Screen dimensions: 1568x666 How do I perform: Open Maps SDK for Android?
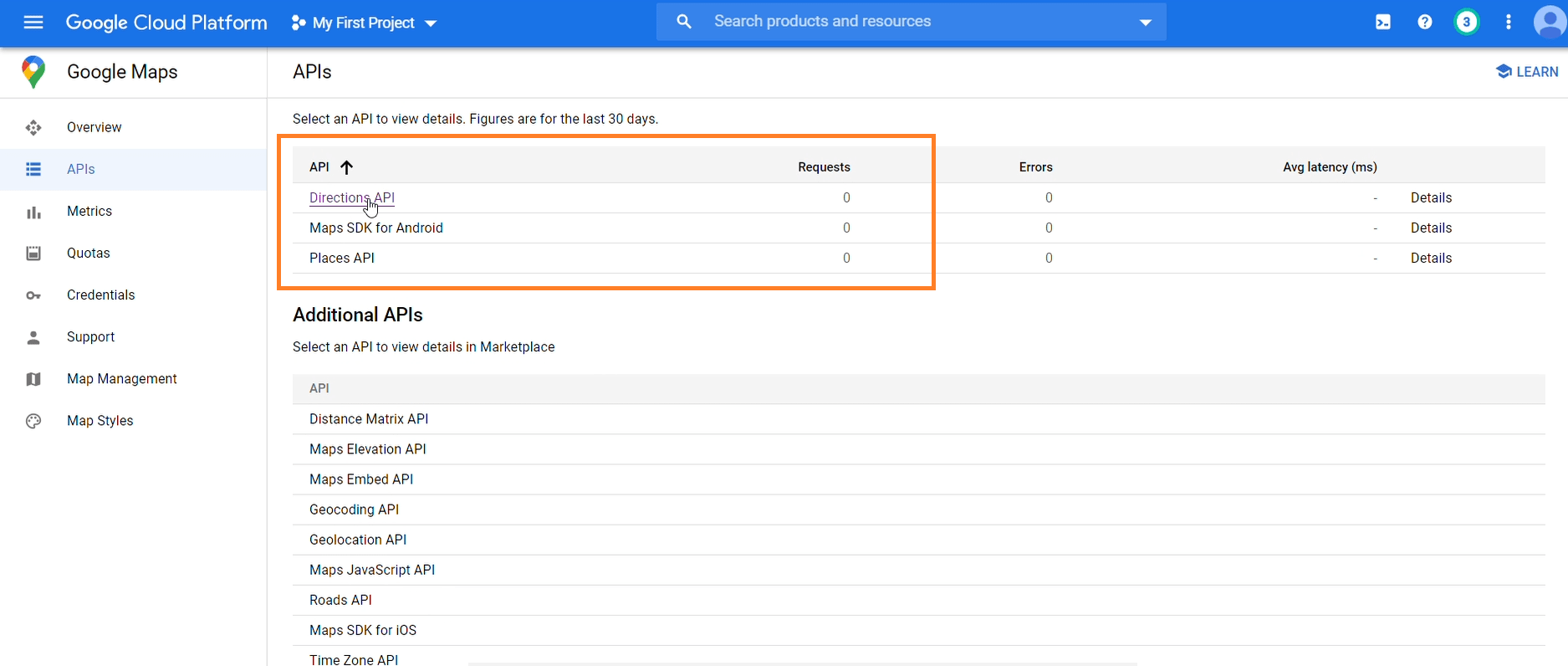pos(376,228)
